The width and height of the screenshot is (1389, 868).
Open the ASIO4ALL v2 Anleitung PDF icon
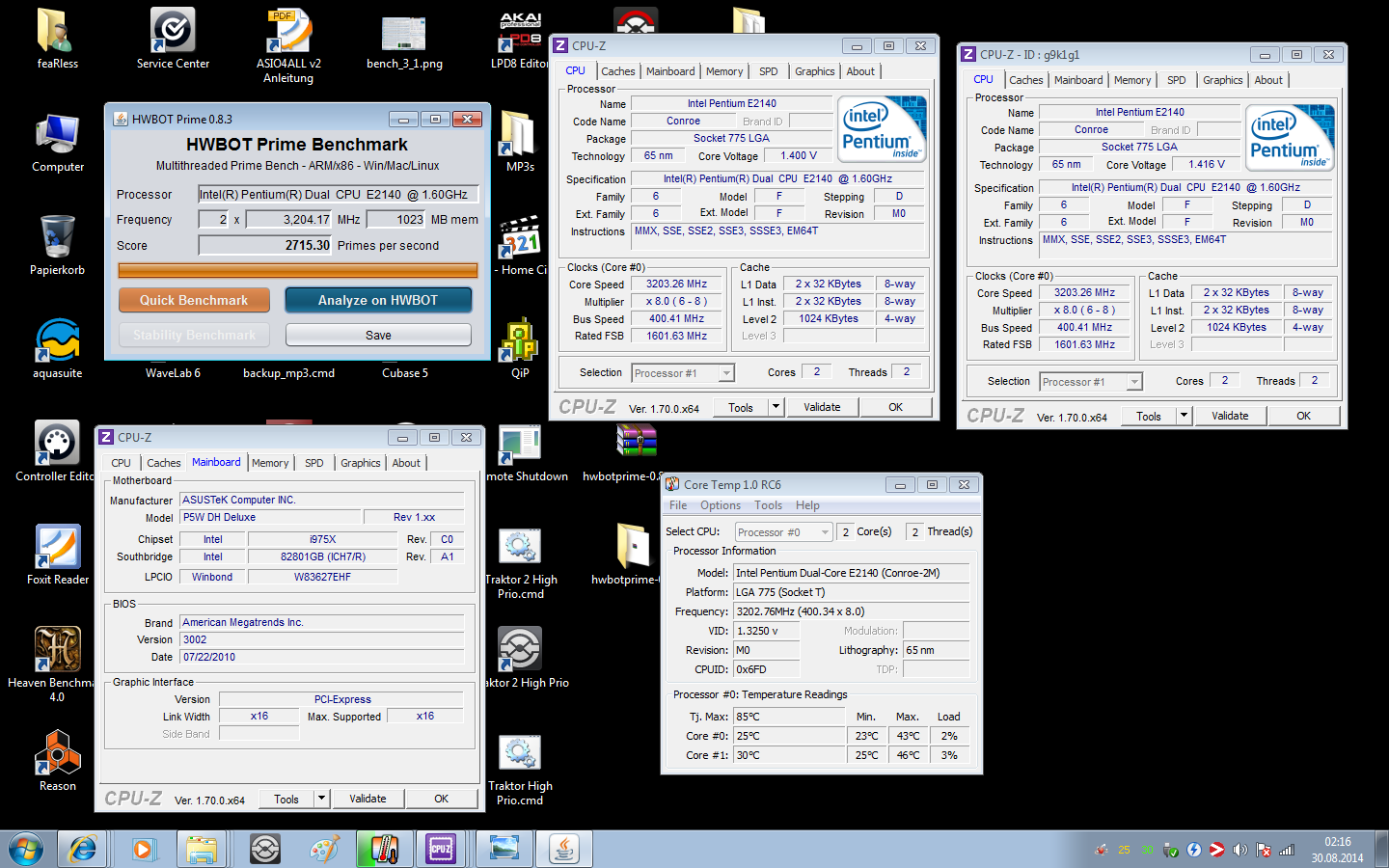(x=288, y=46)
